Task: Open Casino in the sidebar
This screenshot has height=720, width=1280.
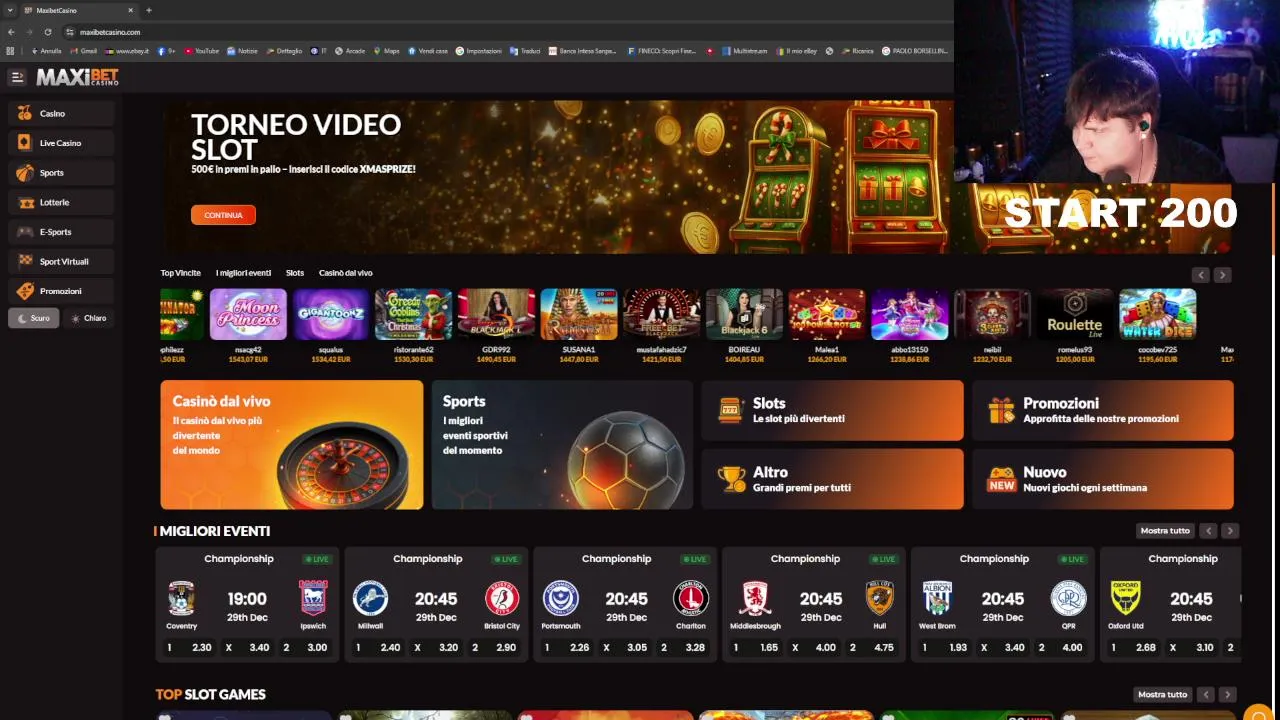Action: point(61,114)
